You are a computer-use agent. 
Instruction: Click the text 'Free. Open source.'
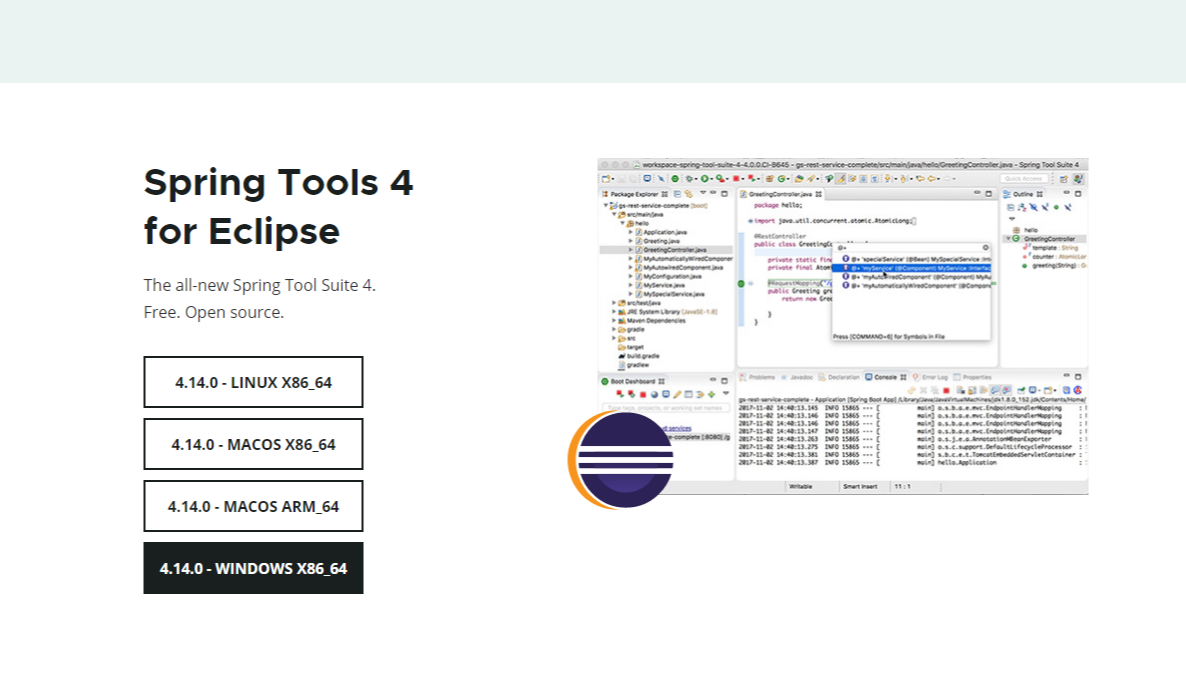(x=214, y=312)
